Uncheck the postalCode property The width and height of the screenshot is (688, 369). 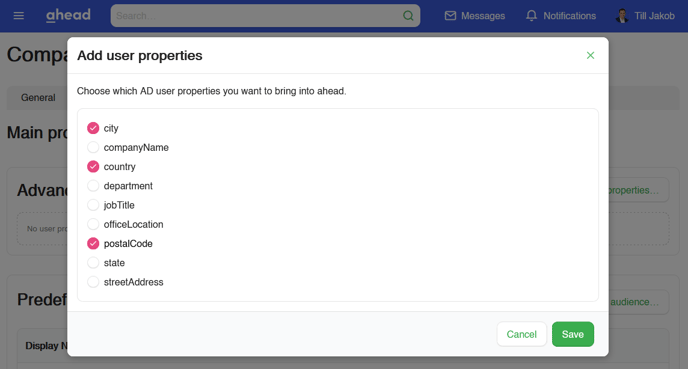click(x=93, y=244)
